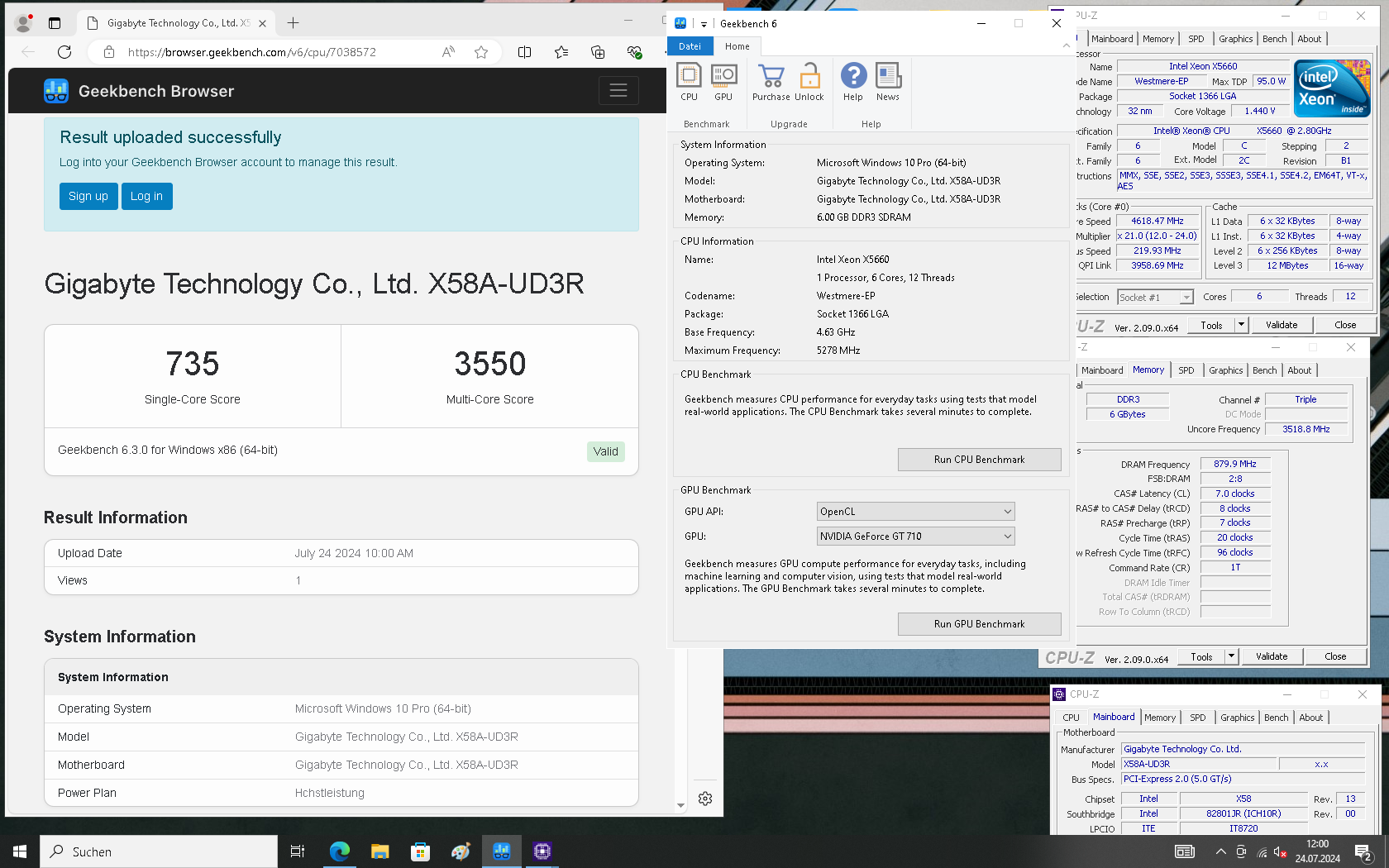The image size is (1389, 868).
Task: Switch to Mainboard tab in top CPU-Z window
Action: 1112,39
